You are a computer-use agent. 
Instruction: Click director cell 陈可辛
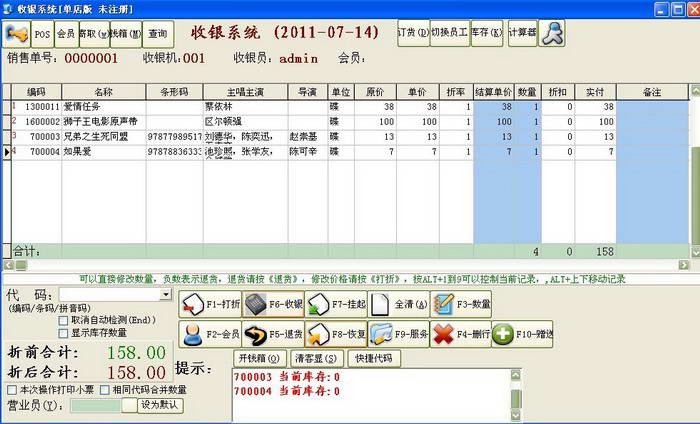(308, 152)
